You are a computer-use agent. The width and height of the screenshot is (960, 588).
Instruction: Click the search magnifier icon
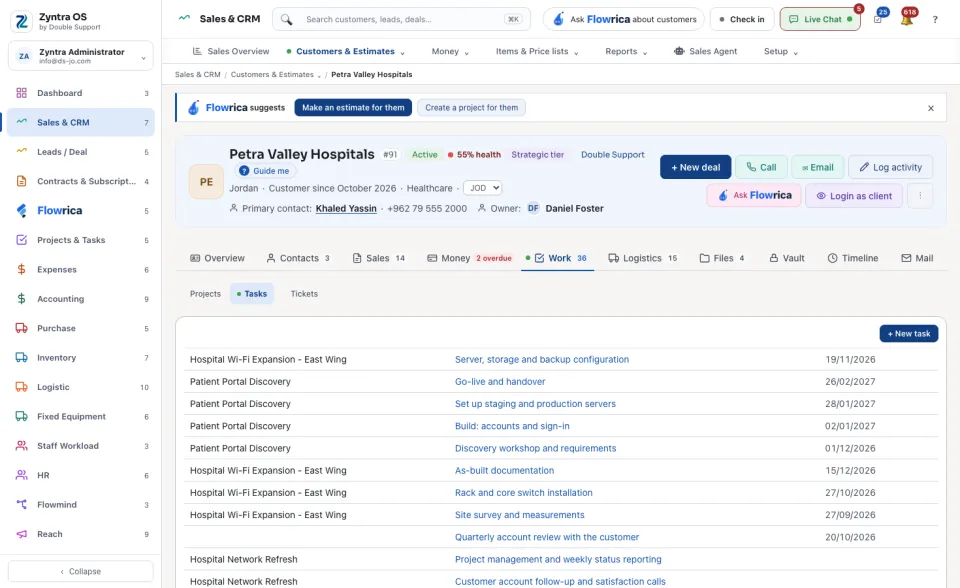(x=287, y=20)
